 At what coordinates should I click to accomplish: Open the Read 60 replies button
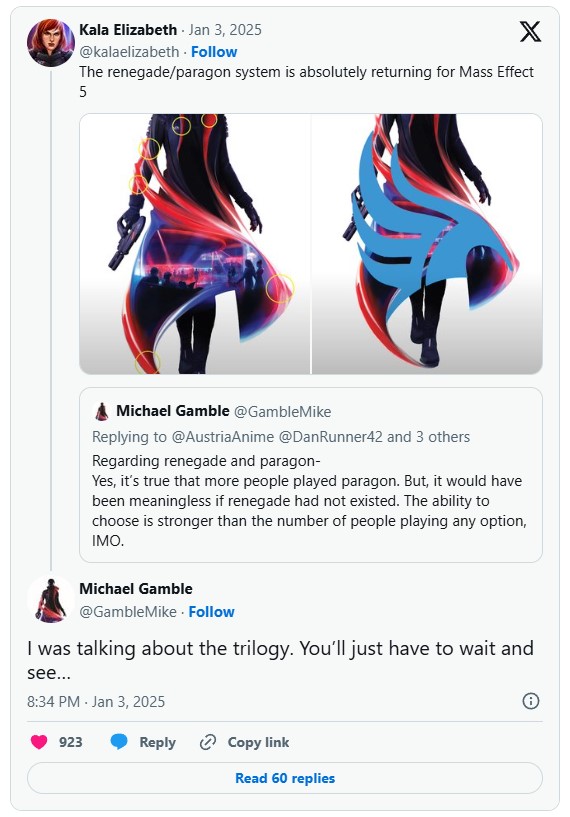285,778
